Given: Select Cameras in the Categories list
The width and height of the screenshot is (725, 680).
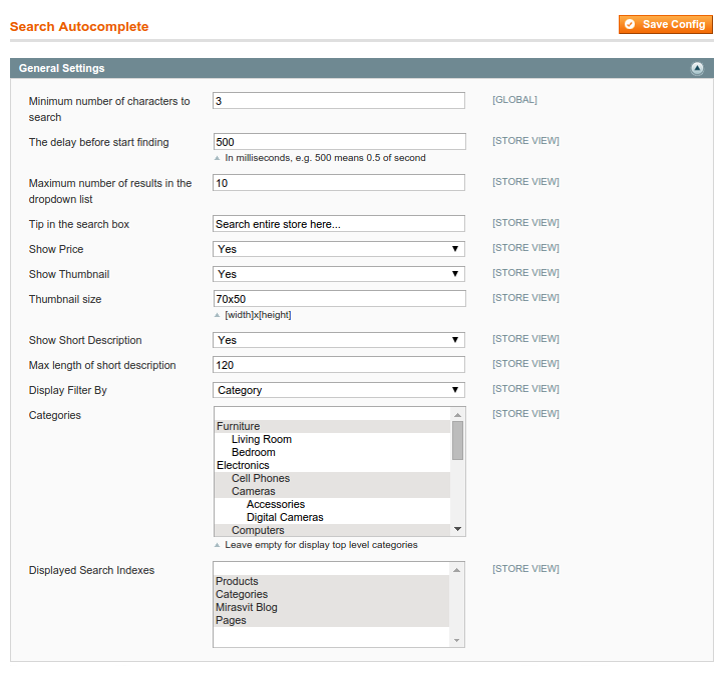Looking at the screenshot, I should pos(332,491).
